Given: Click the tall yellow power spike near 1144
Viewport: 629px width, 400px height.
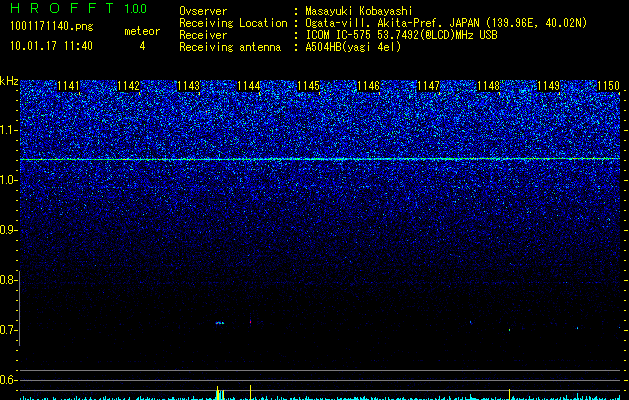Looking at the screenshot, I should click(250, 392).
